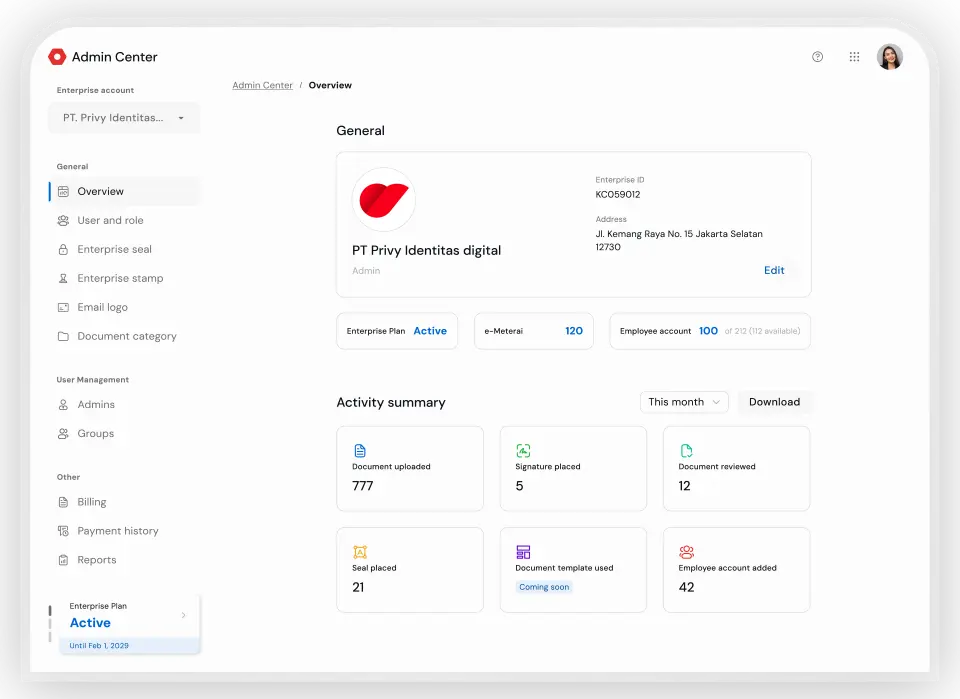Open the Document uploaded summary card
Image resolution: width=960 pixels, height=699 pixels.
click(410, 469)
